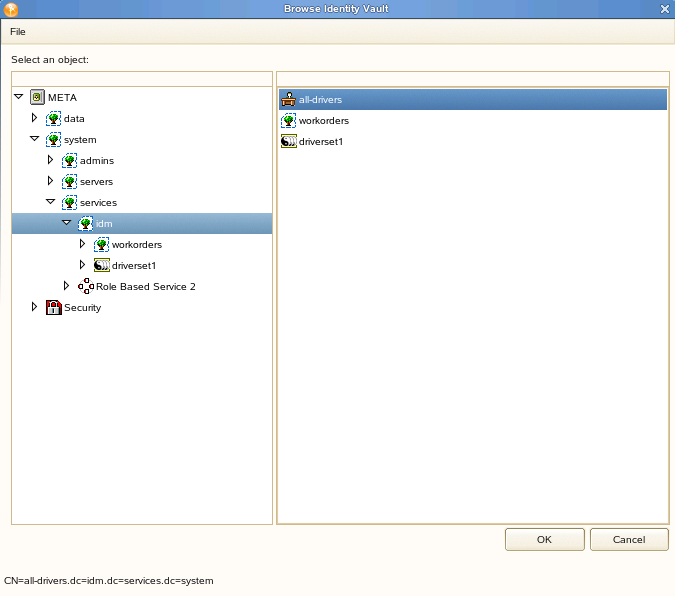675x596 pixels.
Task: Expand the driverset1 tree node
Action: [82, 264]
